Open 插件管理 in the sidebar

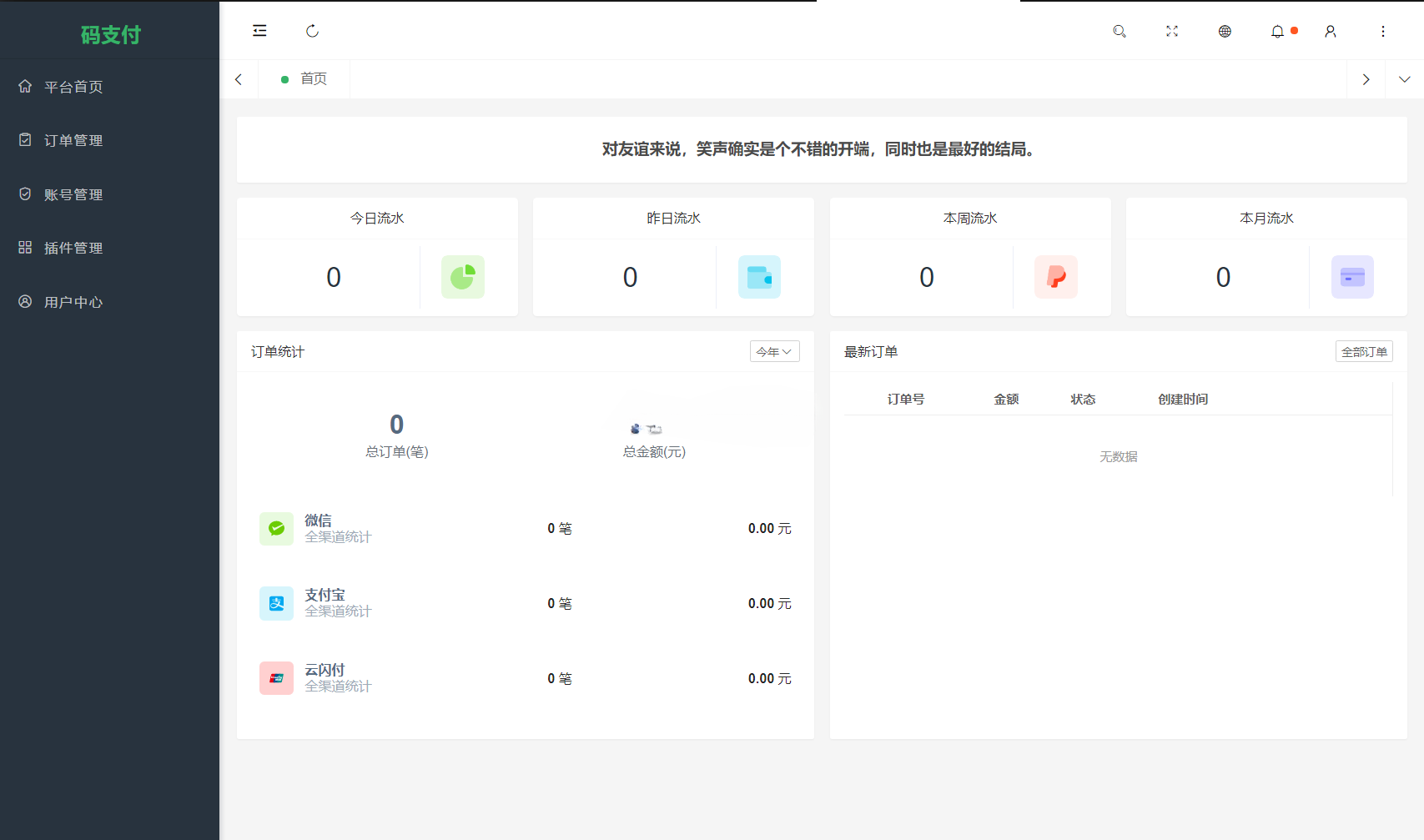coord(73,248)
